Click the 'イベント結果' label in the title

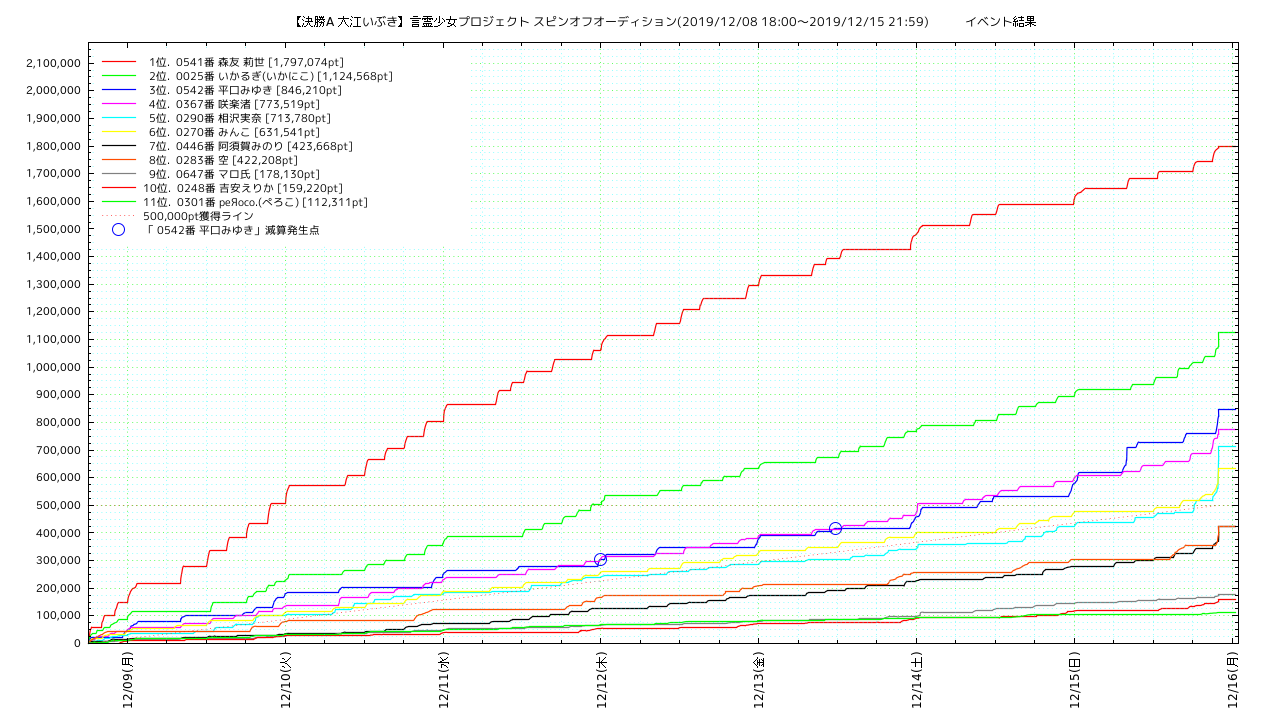point(1000,21)
